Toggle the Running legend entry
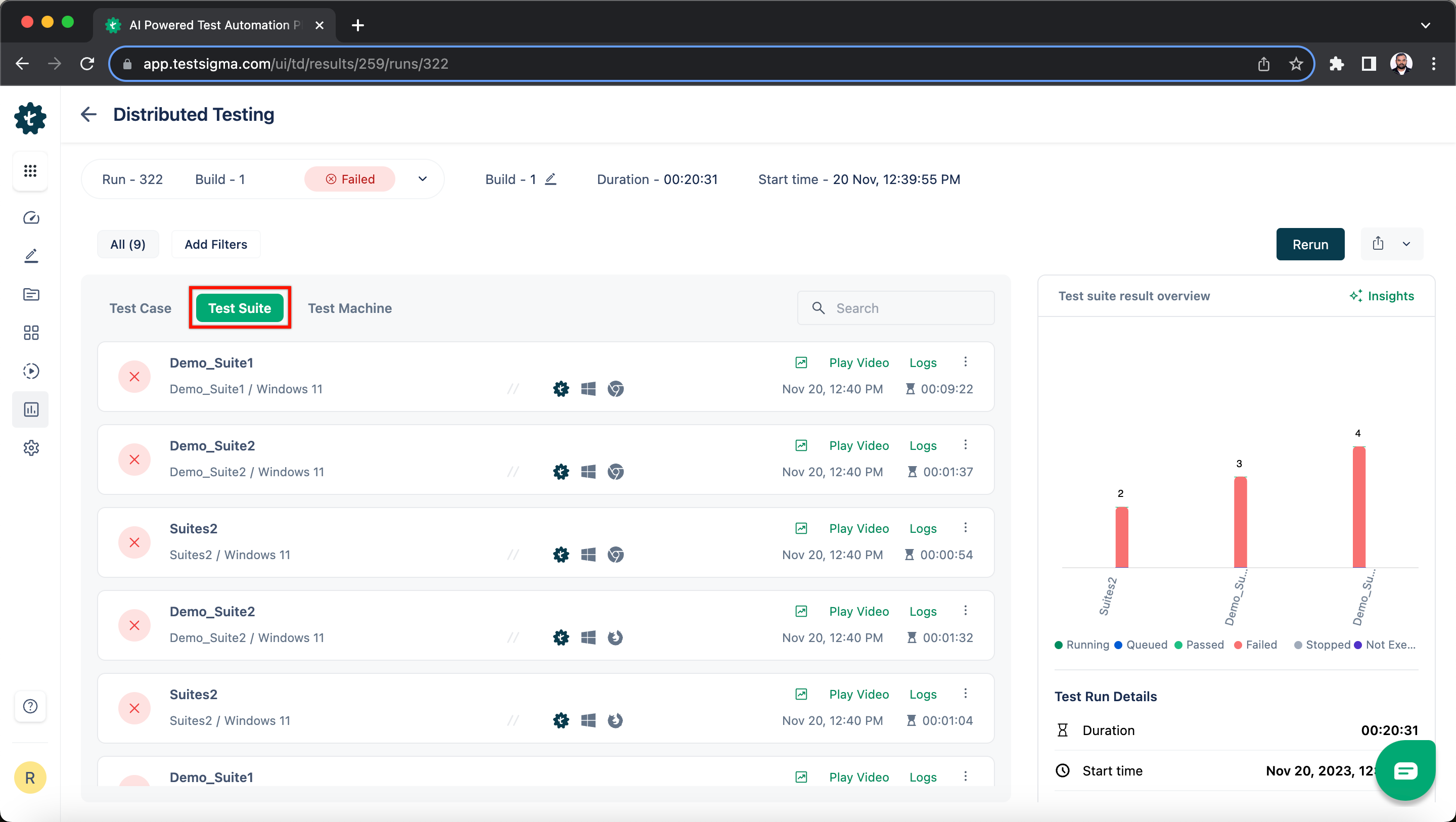The image size is (1456, 822). click(x=1082, y=645)
